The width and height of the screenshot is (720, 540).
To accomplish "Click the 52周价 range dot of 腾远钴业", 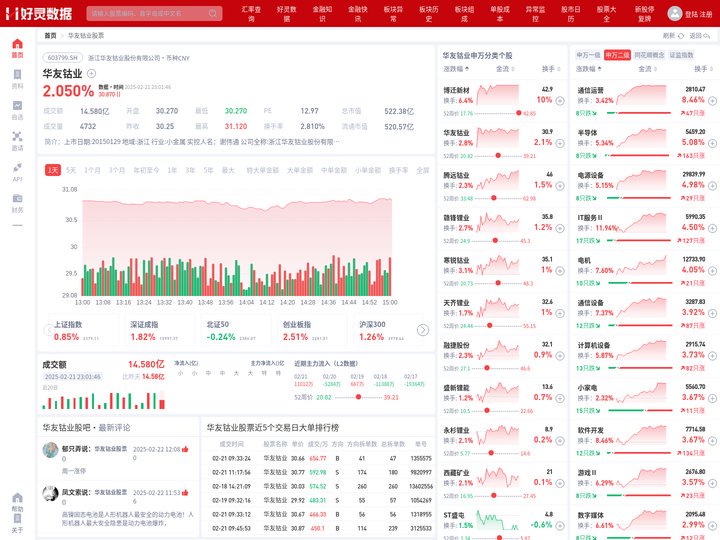I will click(494, 198).
